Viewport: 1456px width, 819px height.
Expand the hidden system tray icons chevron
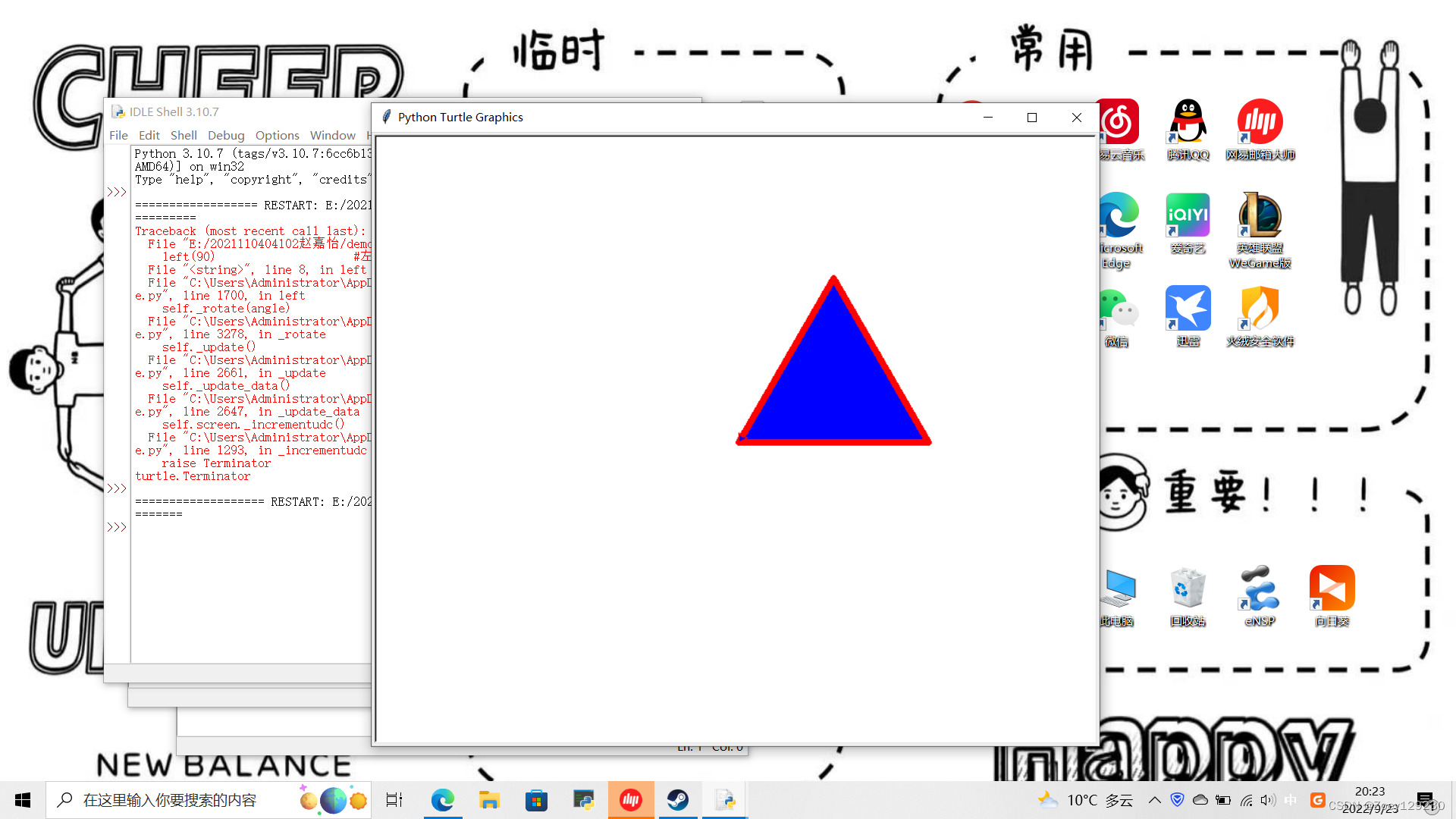(1154, 800)
